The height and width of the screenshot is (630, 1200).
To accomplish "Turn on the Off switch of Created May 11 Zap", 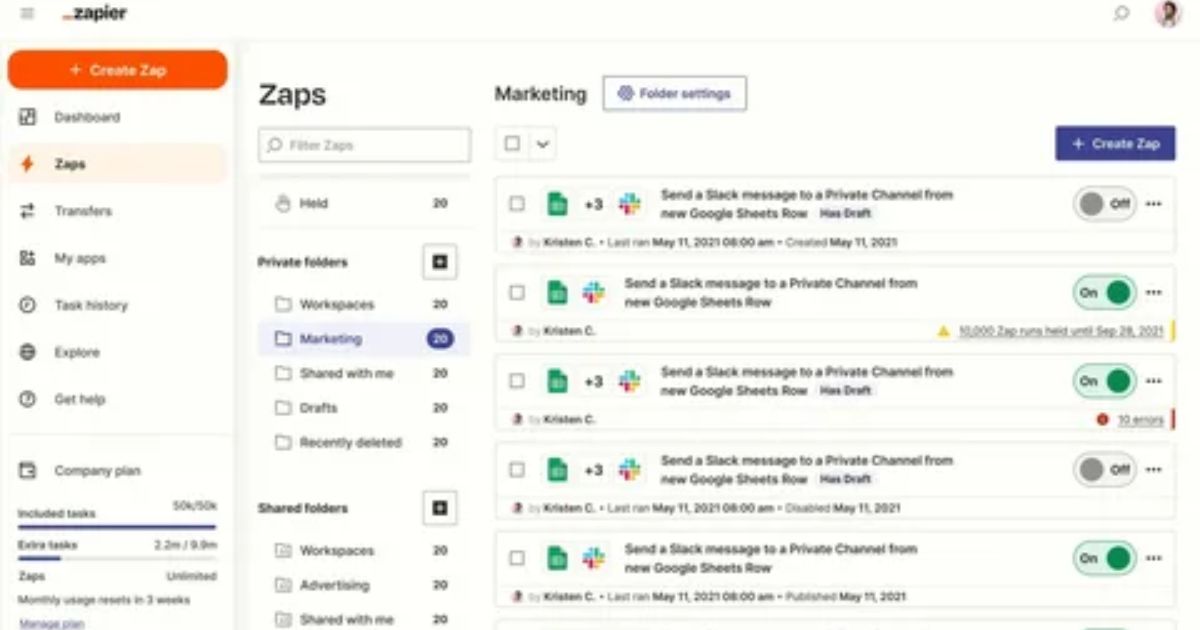I will click(1104, 204).
